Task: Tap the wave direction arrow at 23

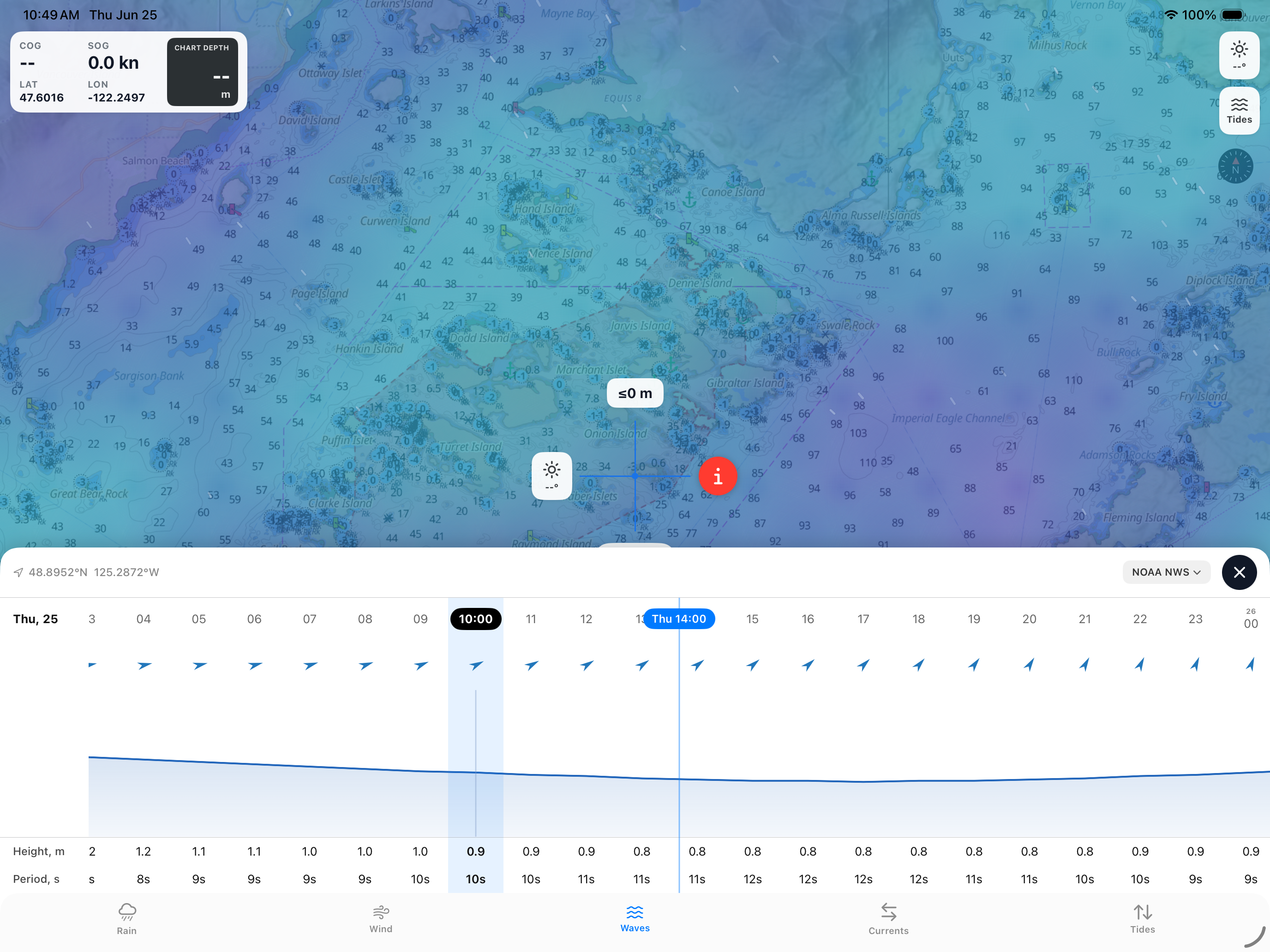Action: tap(1195, 665)
